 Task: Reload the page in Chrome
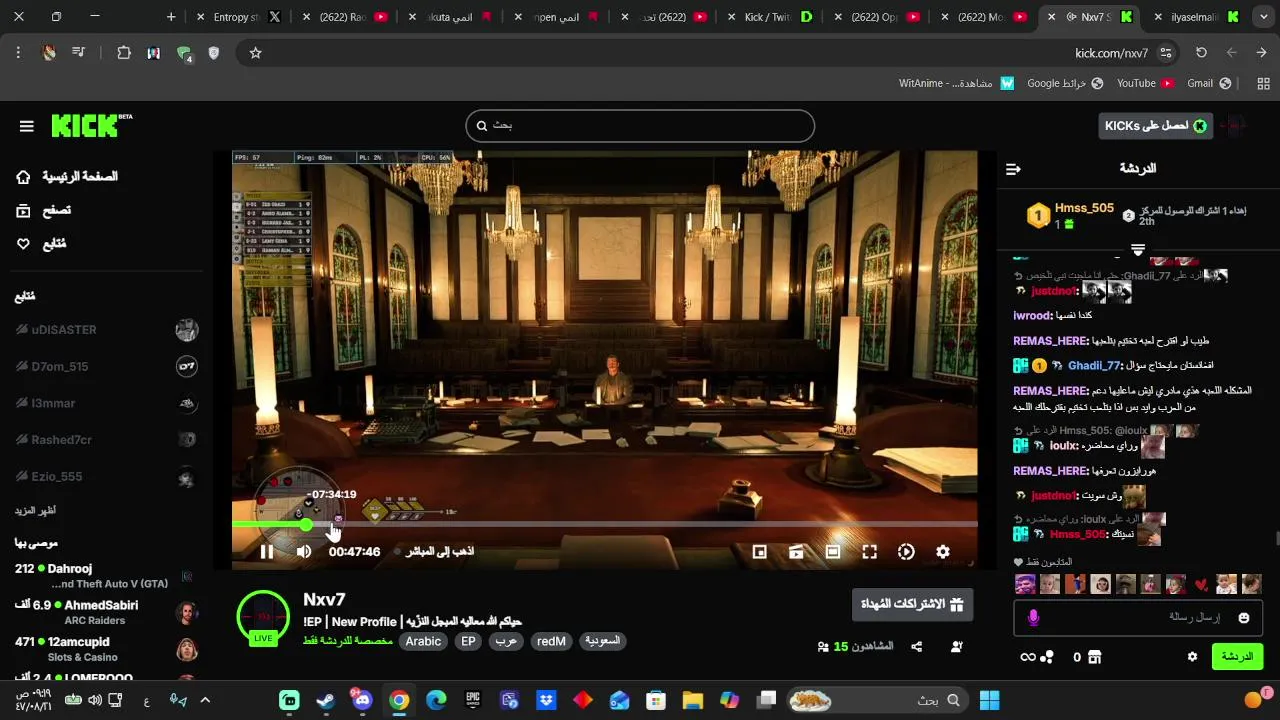[x=1201, y=53]
